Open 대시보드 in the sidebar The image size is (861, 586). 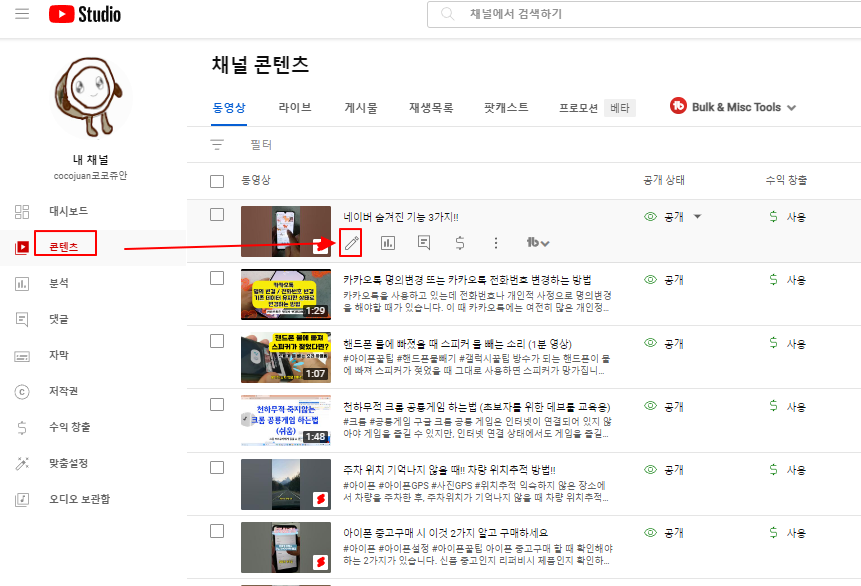69,211
